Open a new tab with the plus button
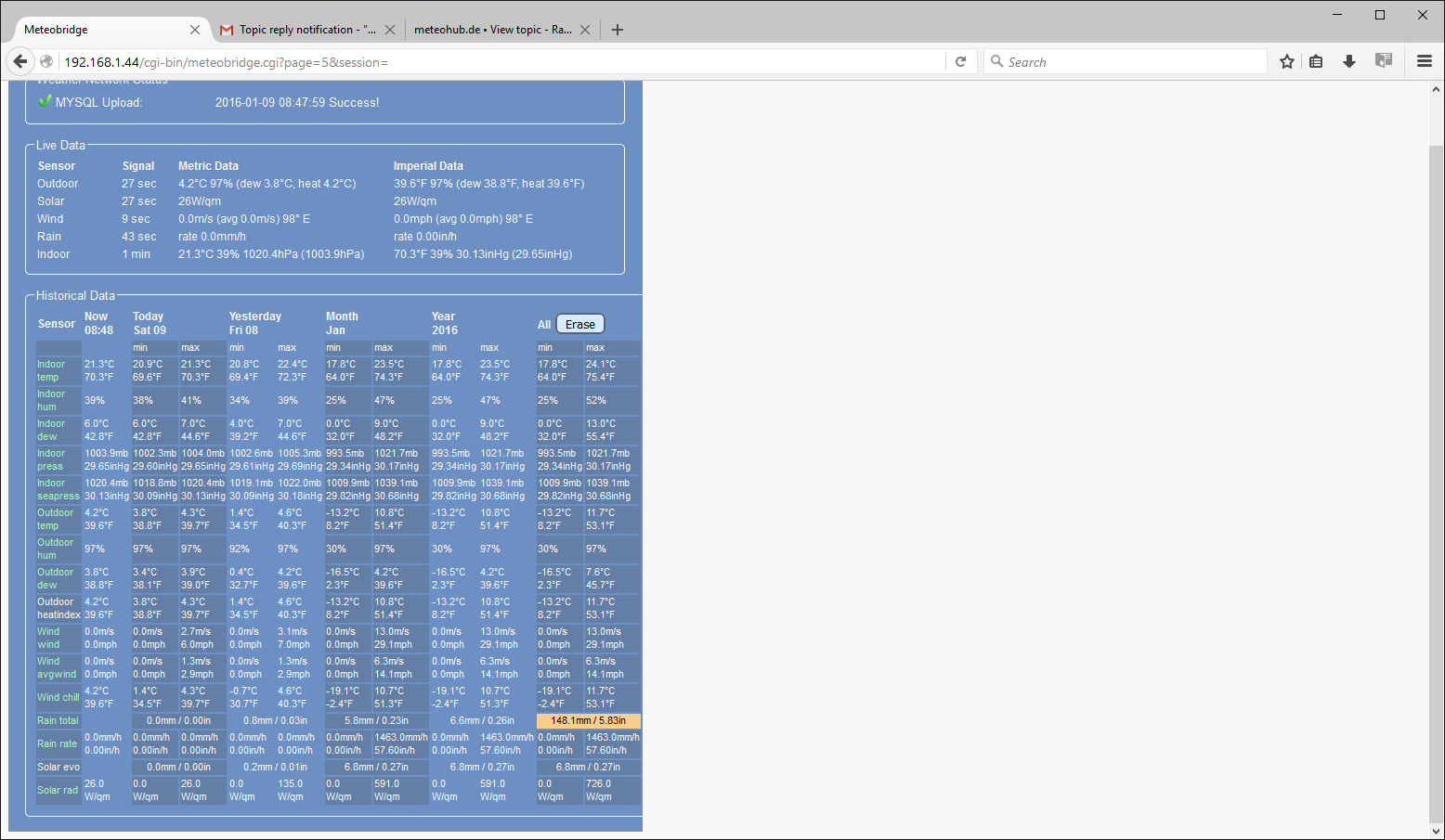 [618, 30]
